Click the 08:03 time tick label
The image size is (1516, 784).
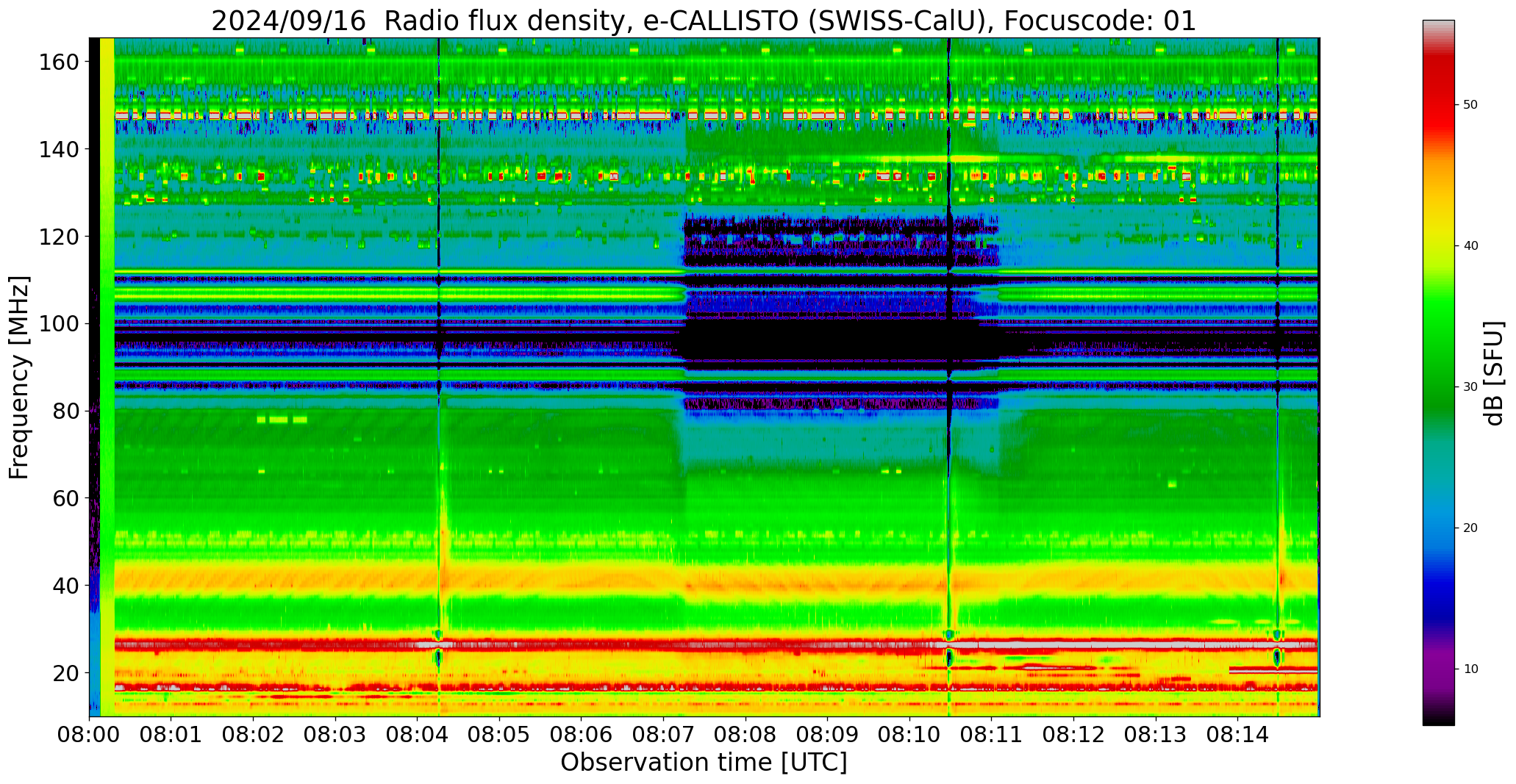(x=336, y=735)
